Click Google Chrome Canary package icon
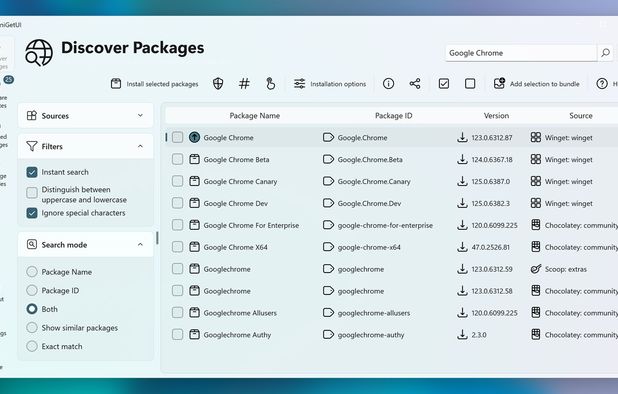 194,181
